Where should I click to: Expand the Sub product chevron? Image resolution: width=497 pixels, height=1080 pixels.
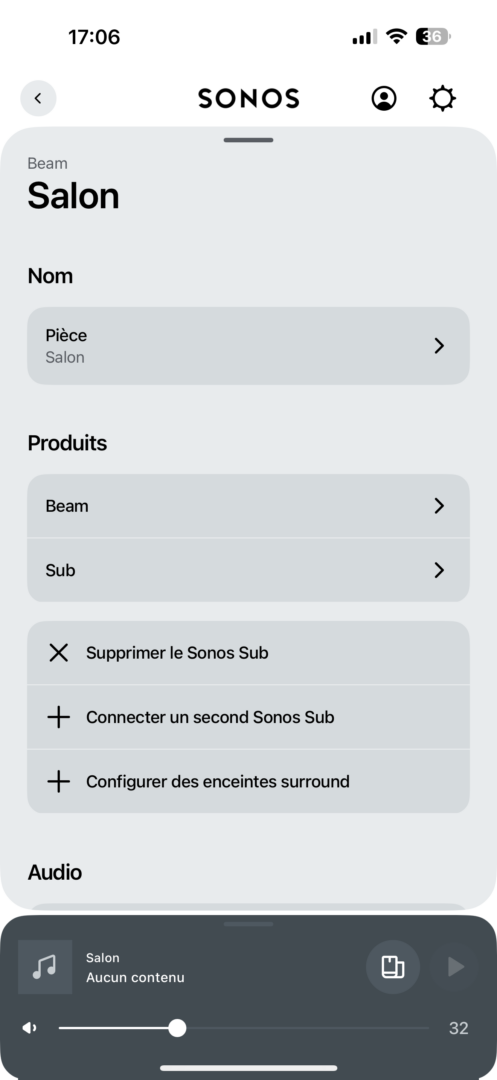pyautogui.click(x=439, y=570)
